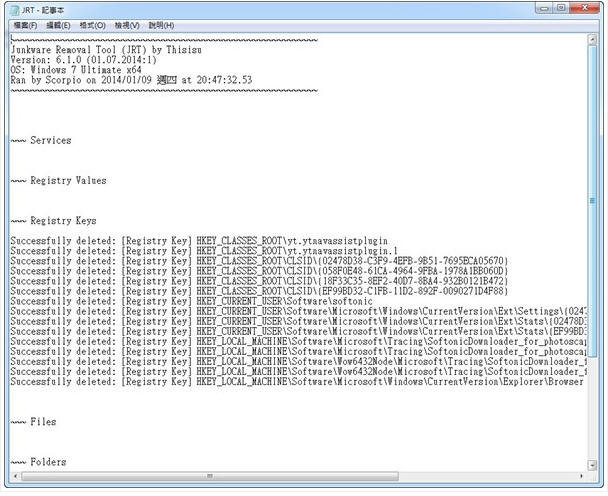Open the 檔案(F) menu

tap(25, 26)
